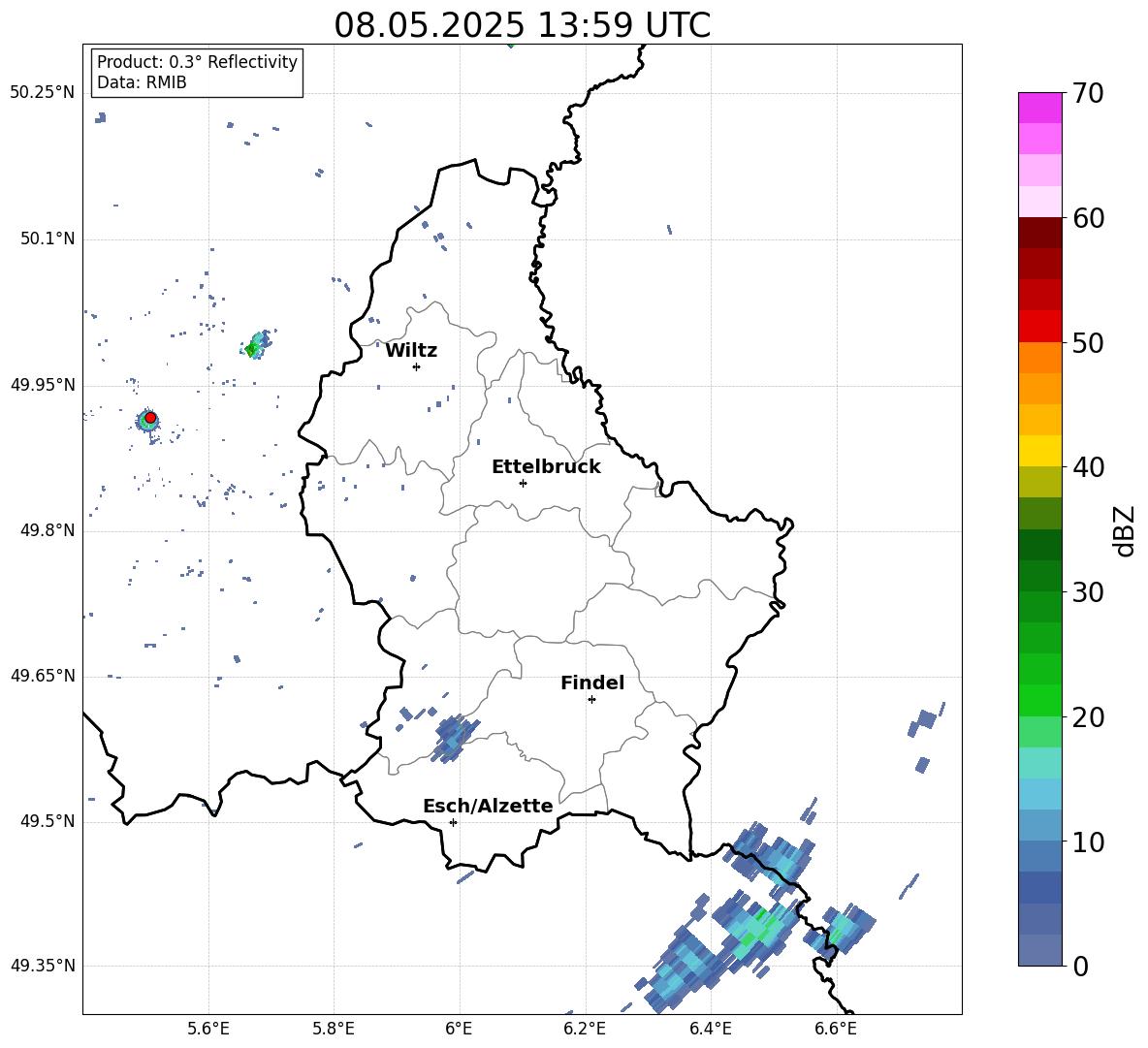
Task: Click the 49.35°N latitude tick label
Action: tap(42, 966)
